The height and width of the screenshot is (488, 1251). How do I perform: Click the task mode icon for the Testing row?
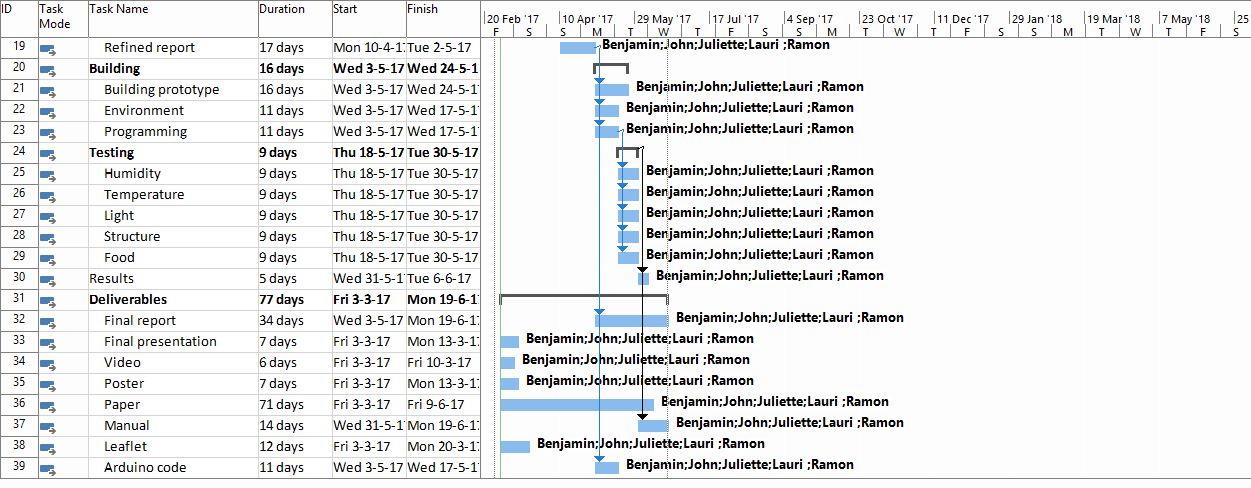click(48, 153)
